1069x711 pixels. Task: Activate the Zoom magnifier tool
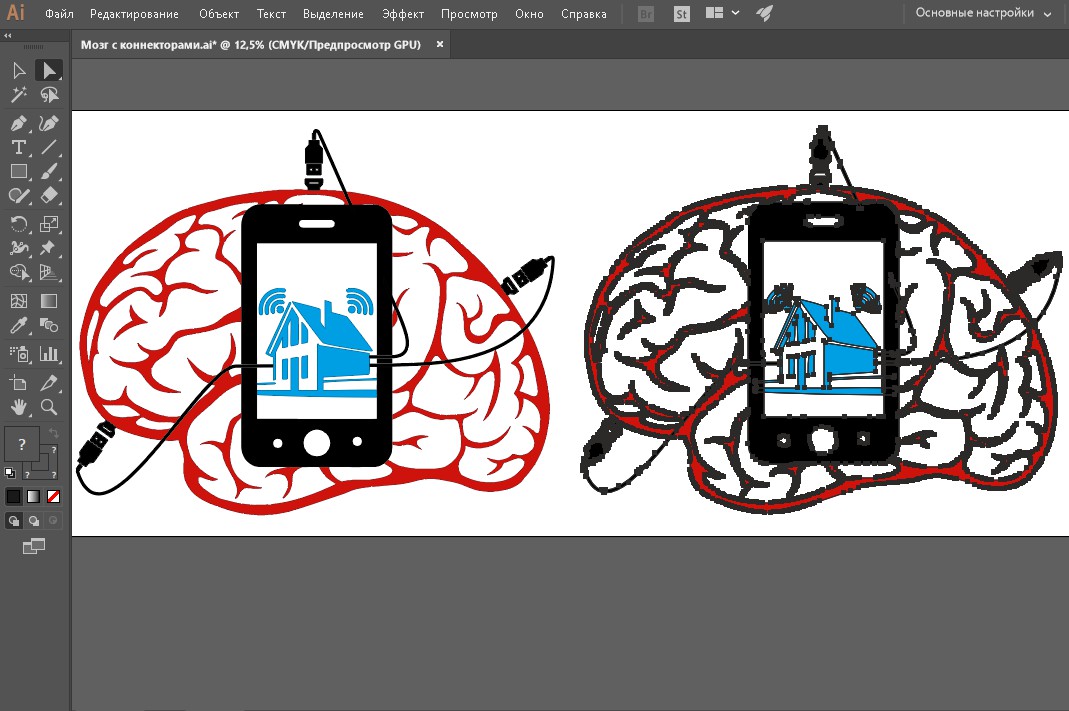click(x=48, y=407)
